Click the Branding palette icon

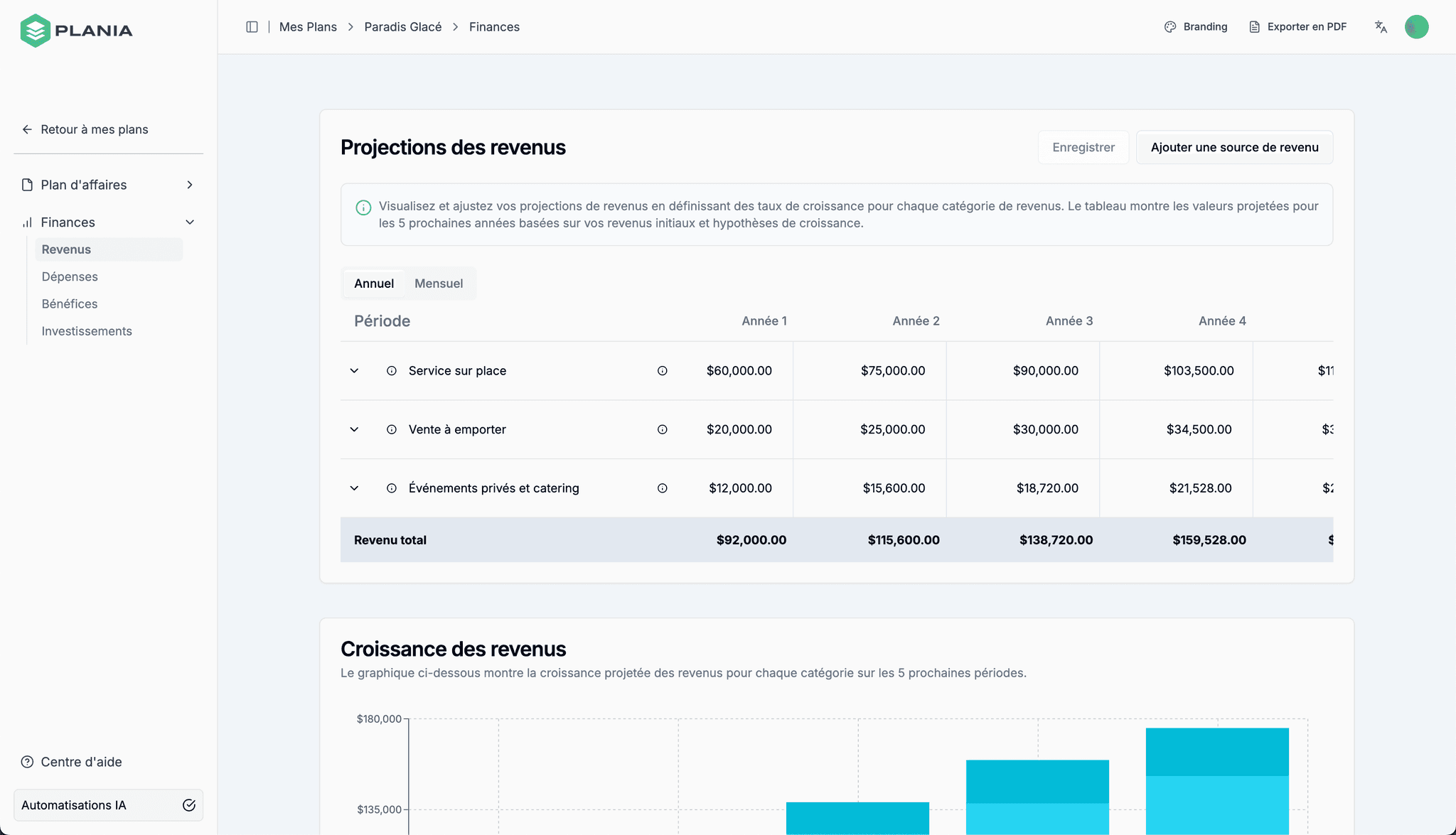tap(1170, 26)
